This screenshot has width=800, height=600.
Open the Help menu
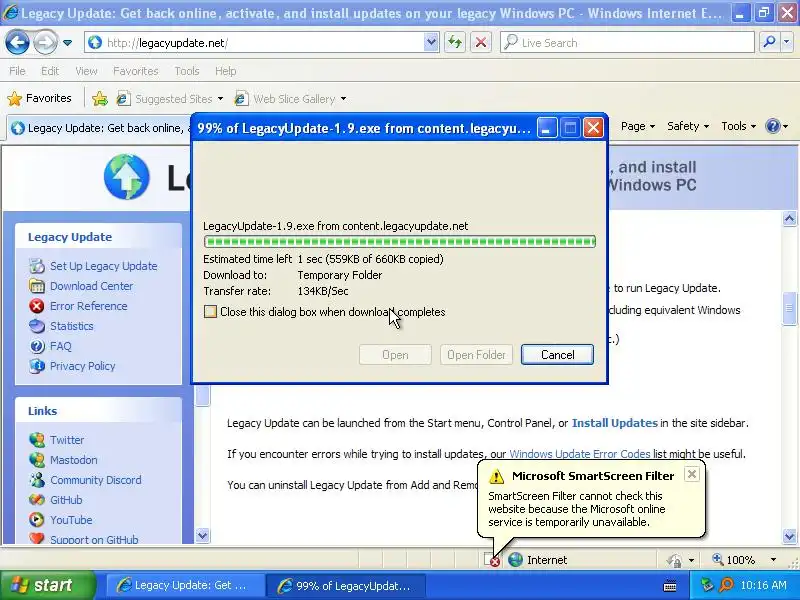tap(225, 71)
